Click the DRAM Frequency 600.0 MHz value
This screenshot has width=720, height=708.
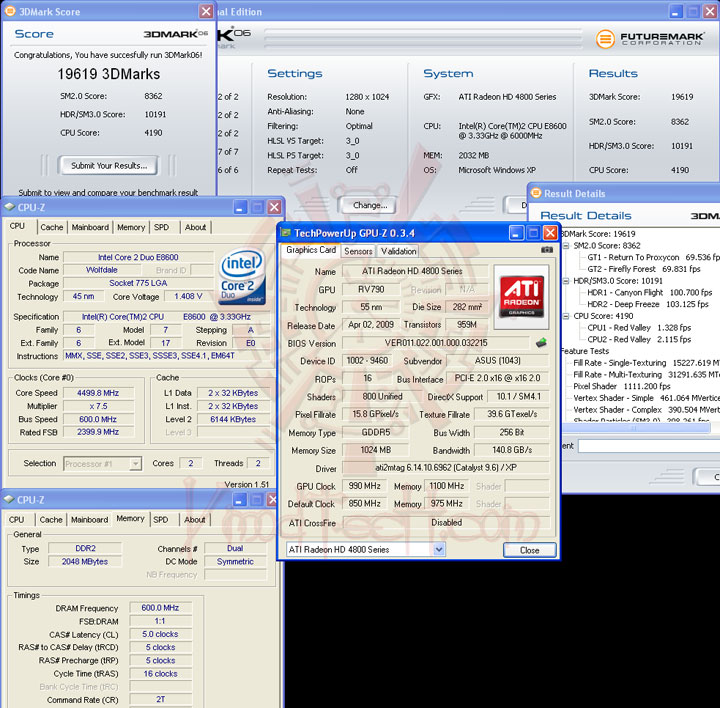[x=160, y=608]
